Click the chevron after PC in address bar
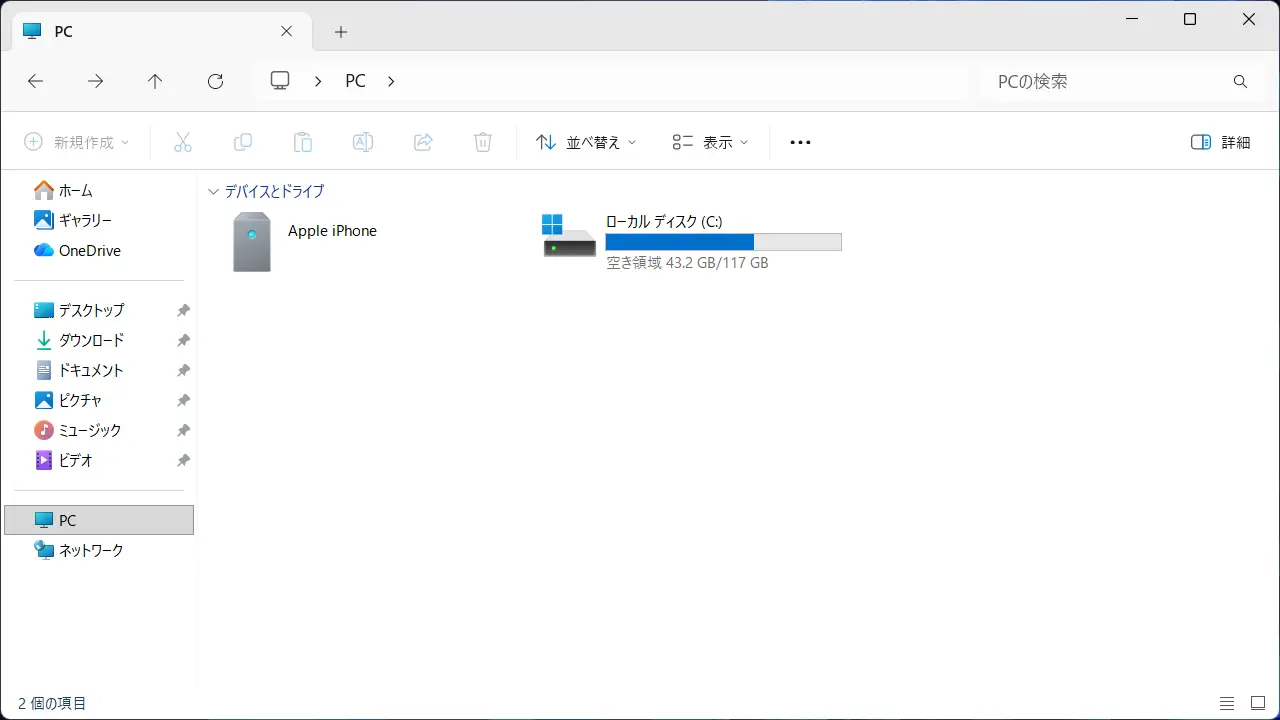The width and height of the screenshot is (1280, 720). tap(391, 82)
